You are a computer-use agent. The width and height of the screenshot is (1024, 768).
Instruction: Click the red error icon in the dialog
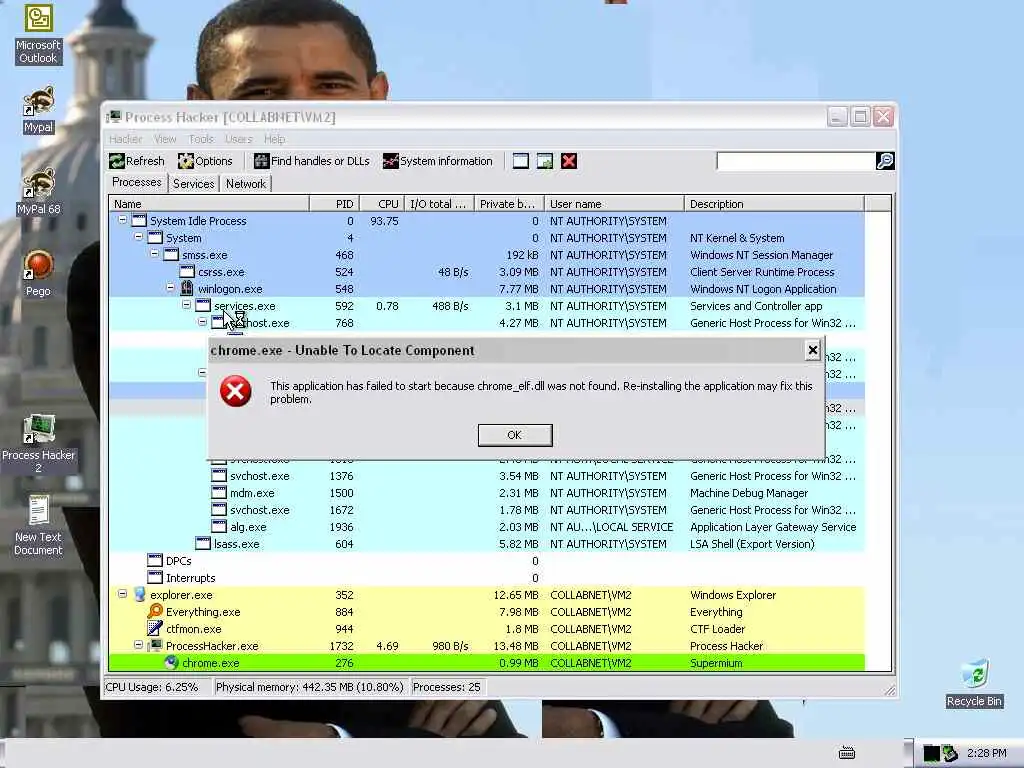[x=236, y=391]
